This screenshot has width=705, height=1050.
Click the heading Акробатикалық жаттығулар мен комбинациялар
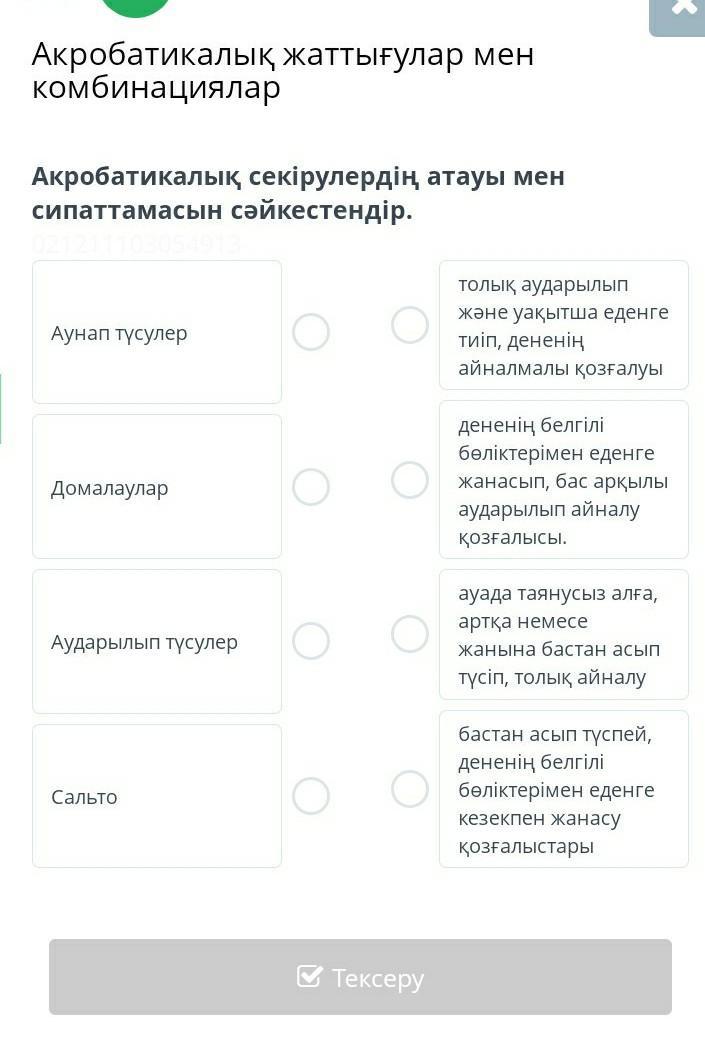click(x=283, y=71)
